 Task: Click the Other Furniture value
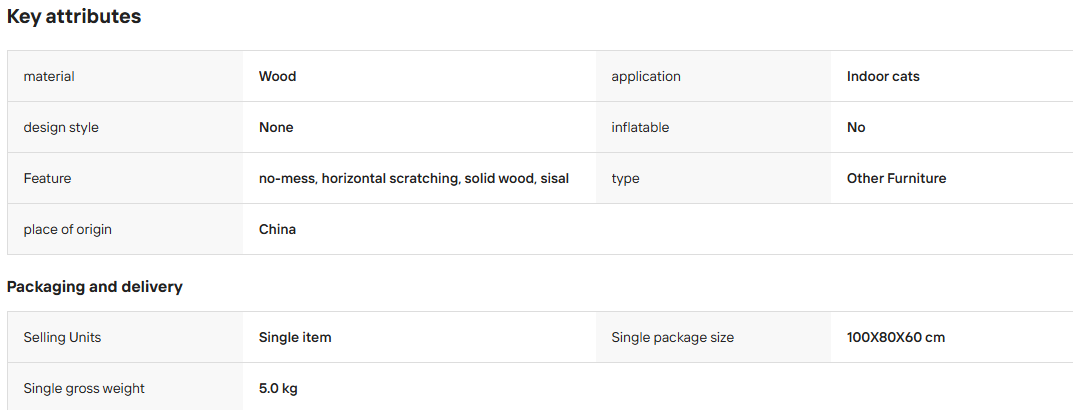(896, 179)
